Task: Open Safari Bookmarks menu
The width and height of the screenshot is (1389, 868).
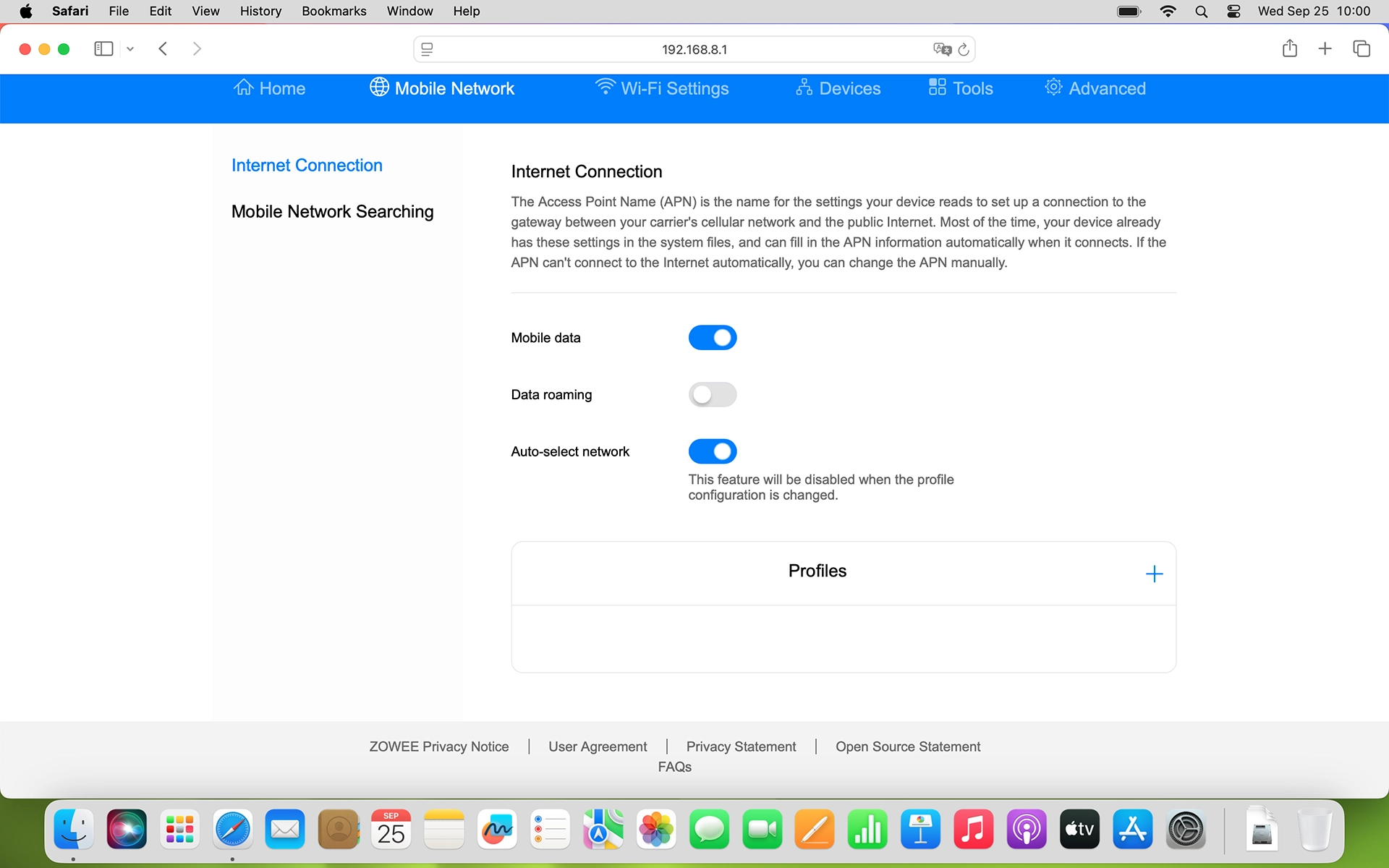Action: coord(334,11)
